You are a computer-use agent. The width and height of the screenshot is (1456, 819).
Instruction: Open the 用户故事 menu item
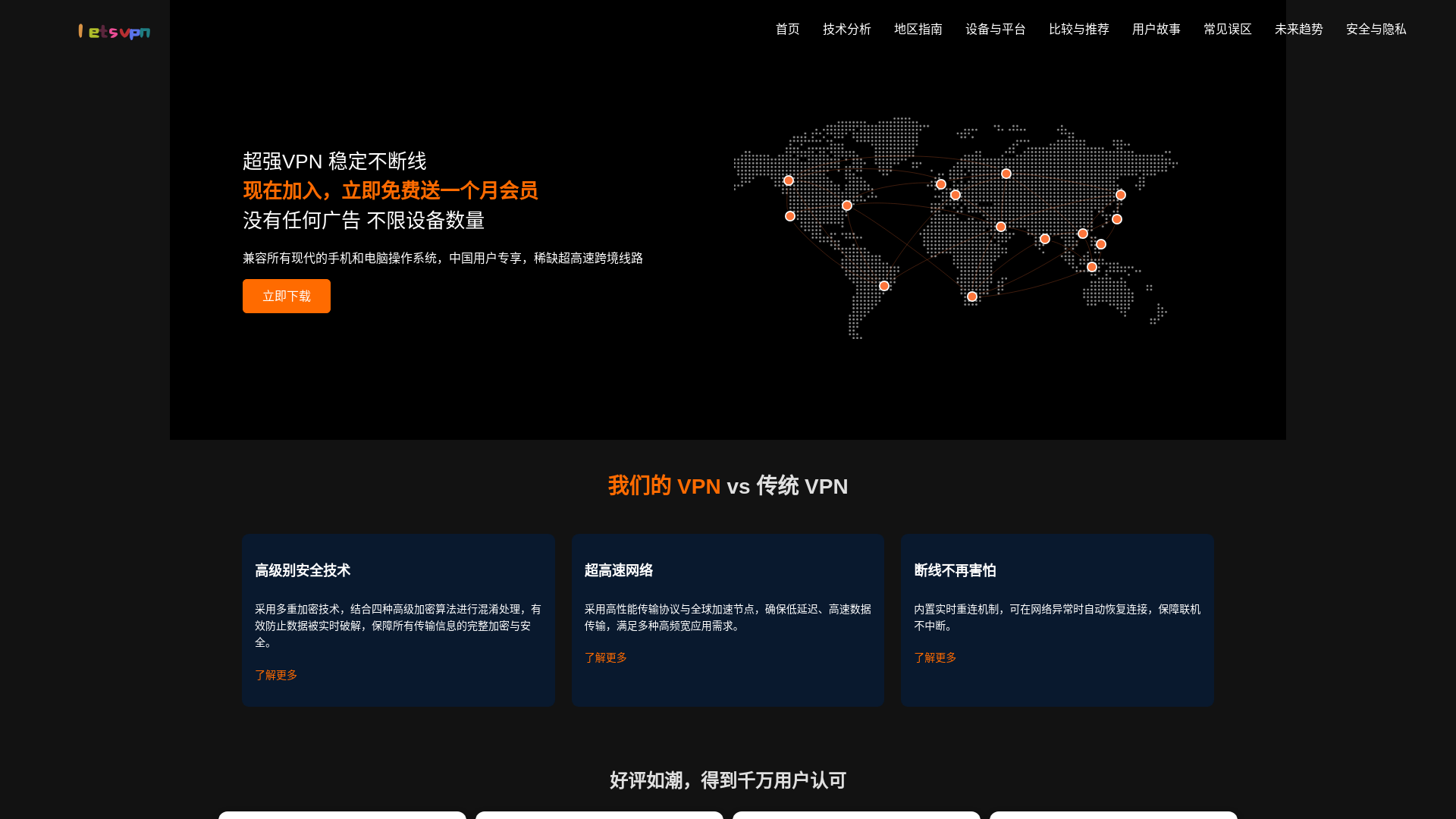coord(1156,29)
